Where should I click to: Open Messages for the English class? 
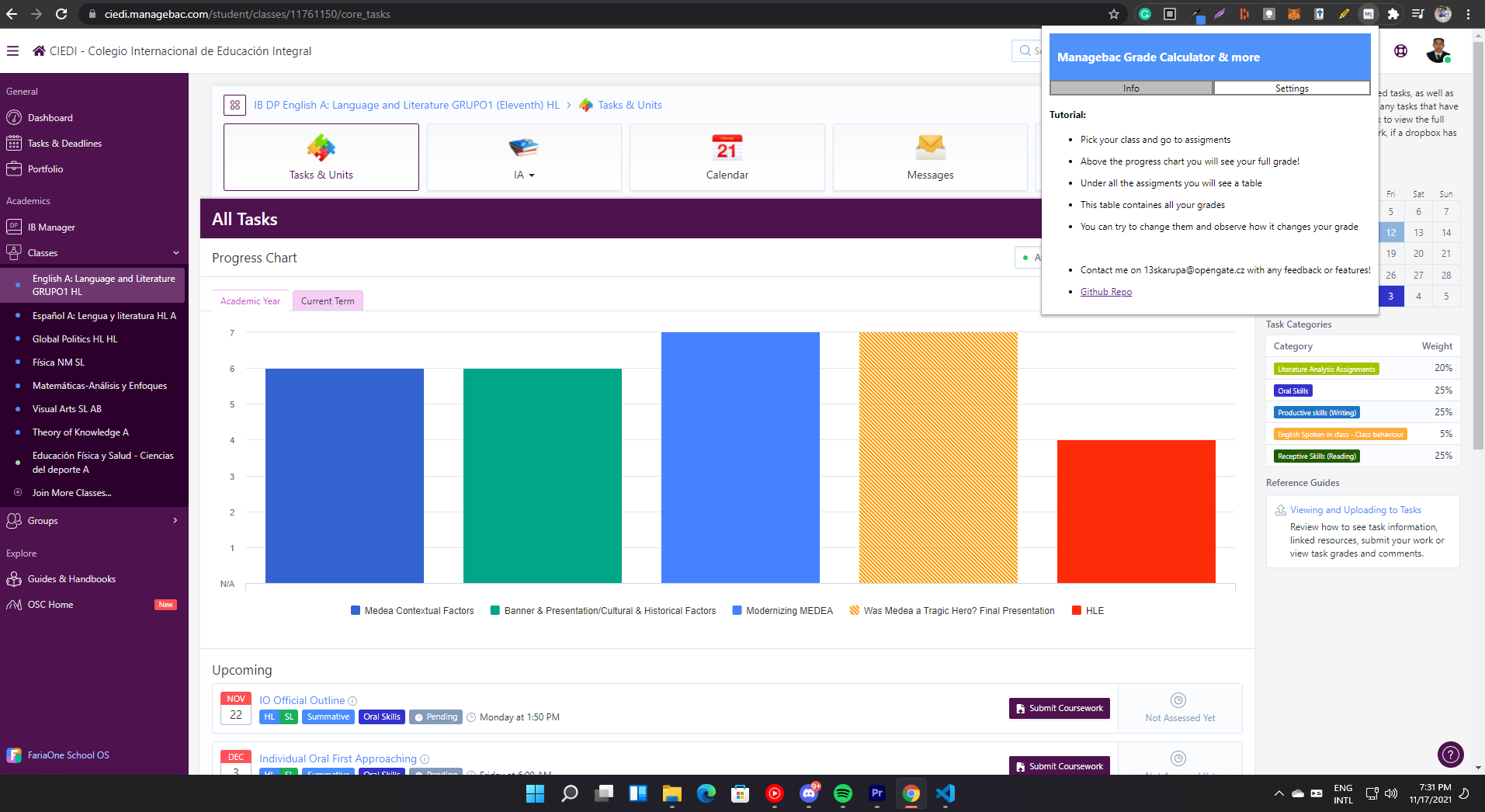tap(929, 157)
